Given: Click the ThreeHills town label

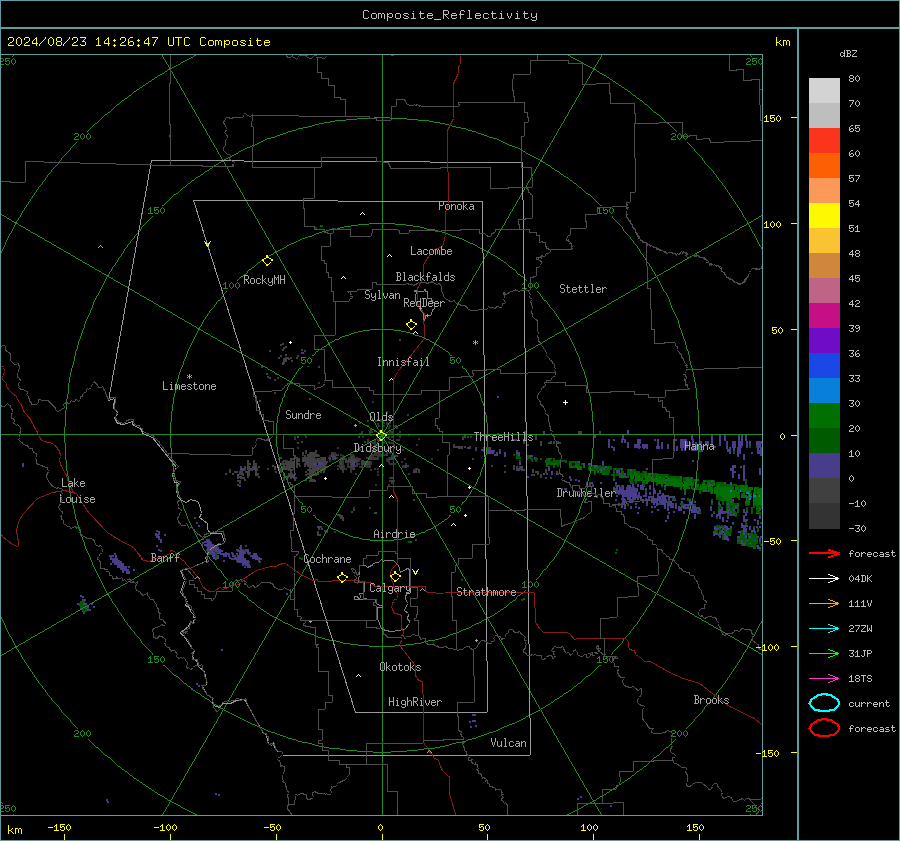Looking at the screenshot, I should pos(503,437).
